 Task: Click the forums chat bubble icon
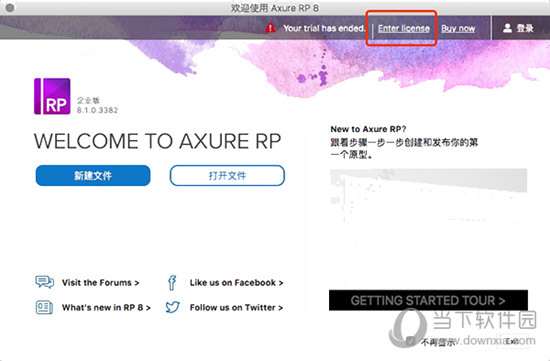(45, 282)
